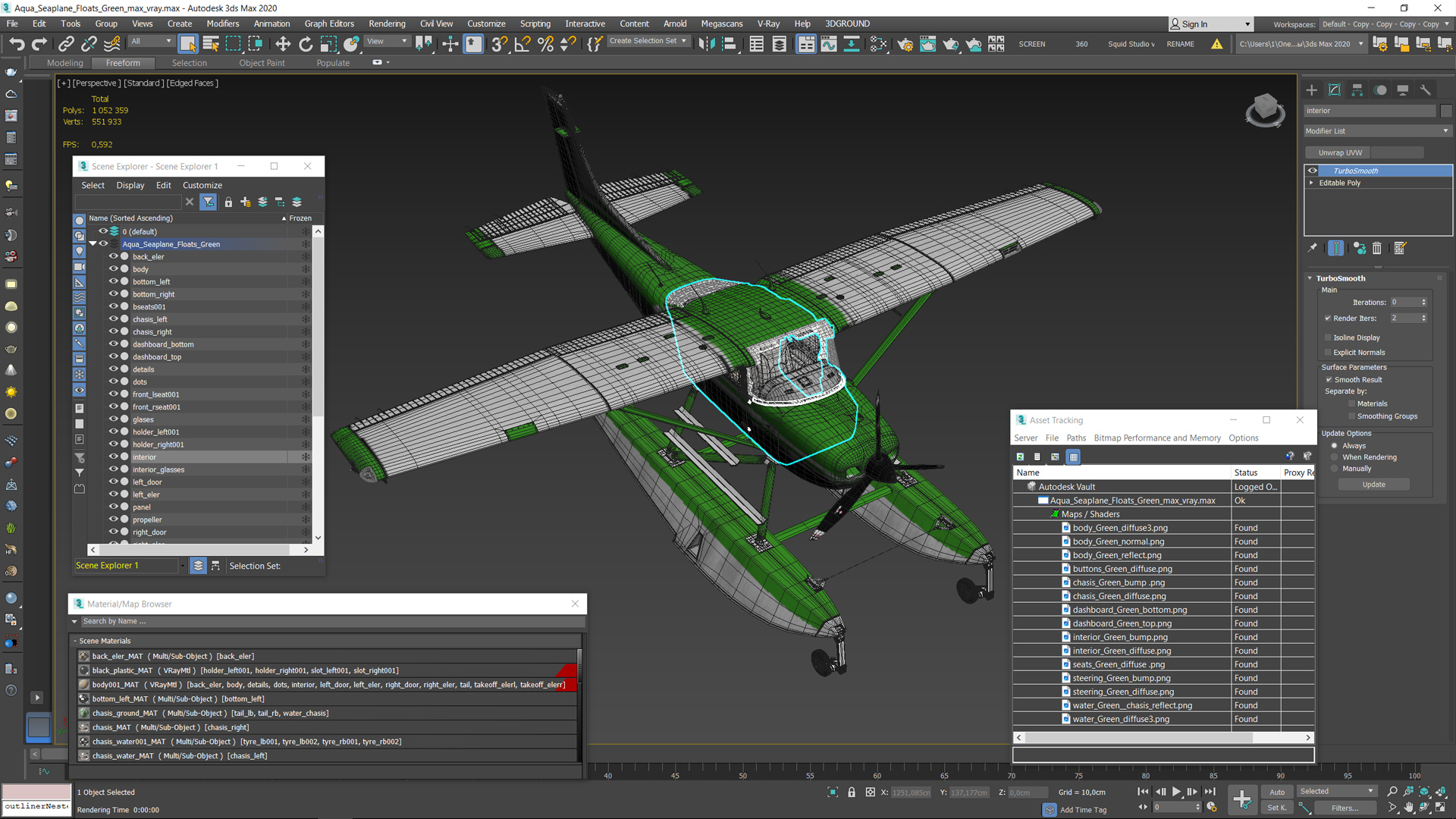
Task: Open Render Setup teapot icon
Action: pyautogui.click(x=905, y=44)
